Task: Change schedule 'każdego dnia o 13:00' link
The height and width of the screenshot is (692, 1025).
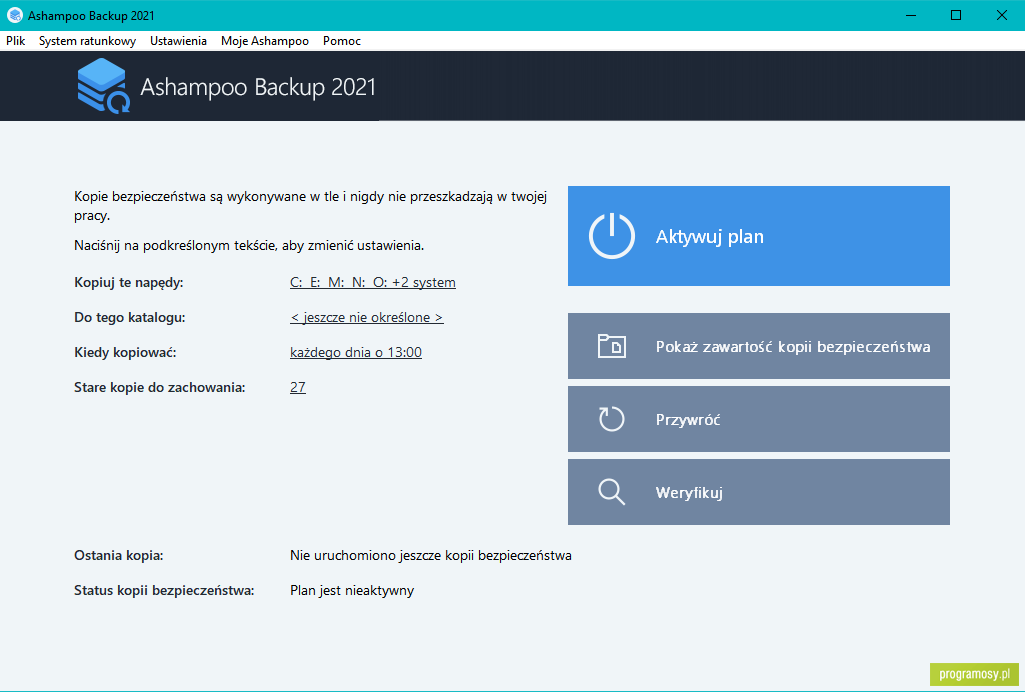Action: pos(356,352)
